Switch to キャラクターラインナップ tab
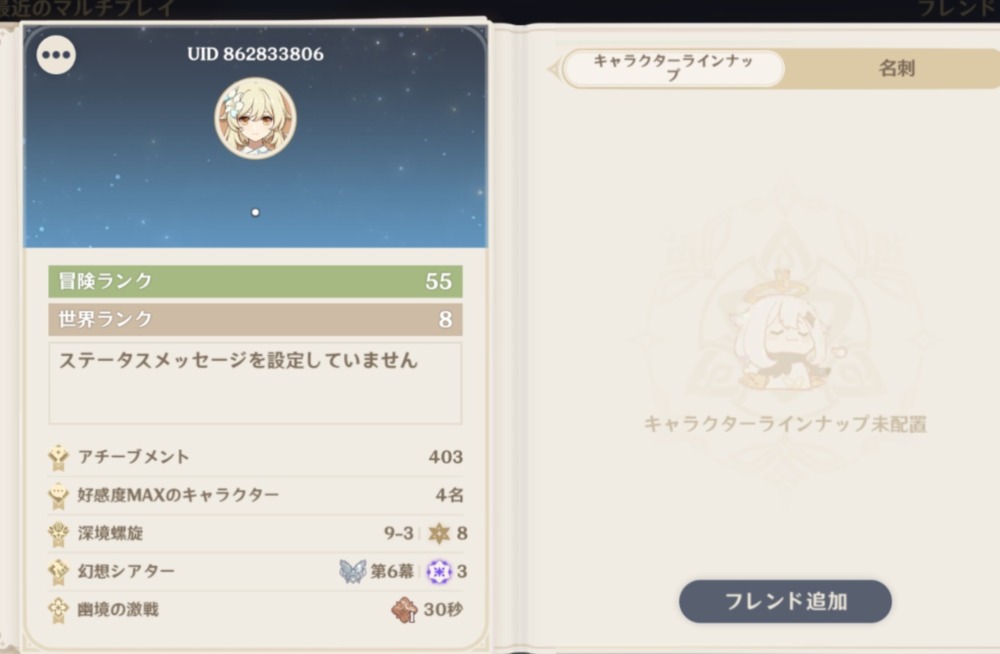1000x654 pixels. [673, 68]
